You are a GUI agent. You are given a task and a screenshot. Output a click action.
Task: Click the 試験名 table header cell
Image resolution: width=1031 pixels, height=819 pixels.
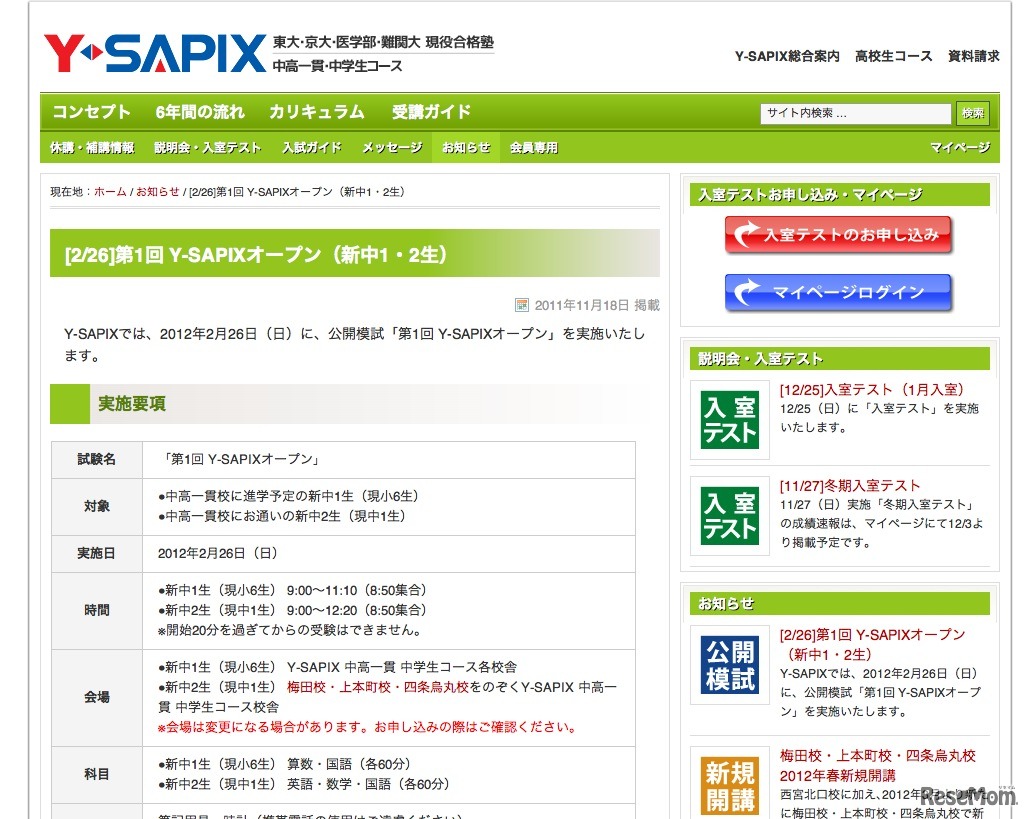(97, 459)
